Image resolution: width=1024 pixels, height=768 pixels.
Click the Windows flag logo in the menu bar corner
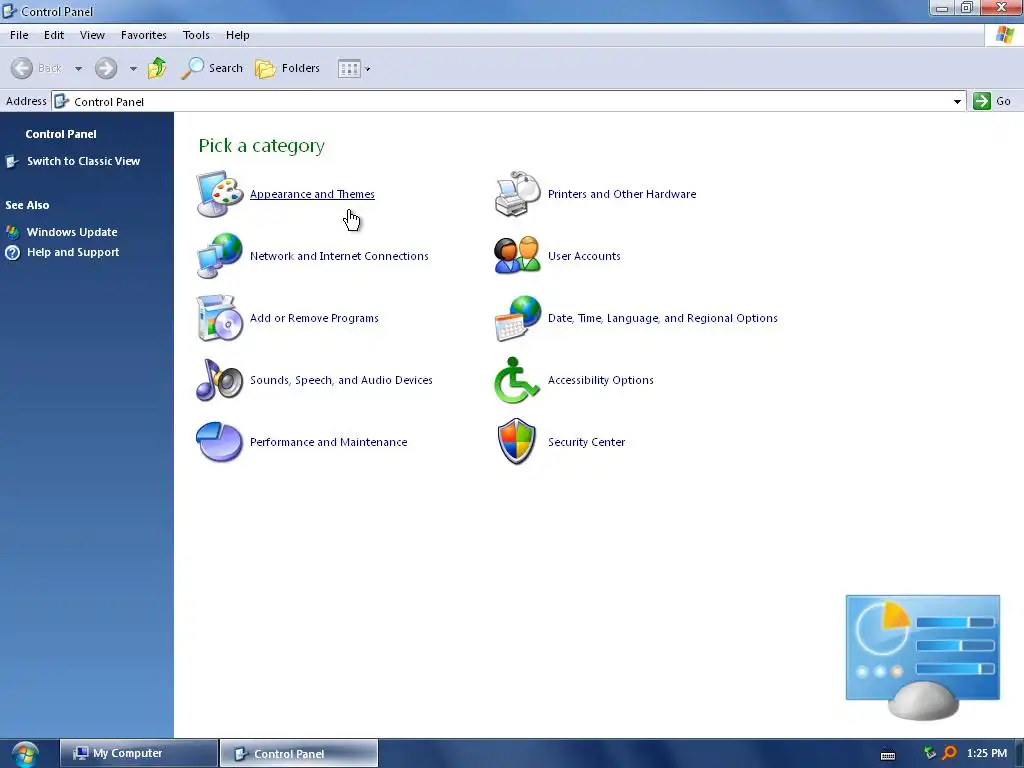1004,35
